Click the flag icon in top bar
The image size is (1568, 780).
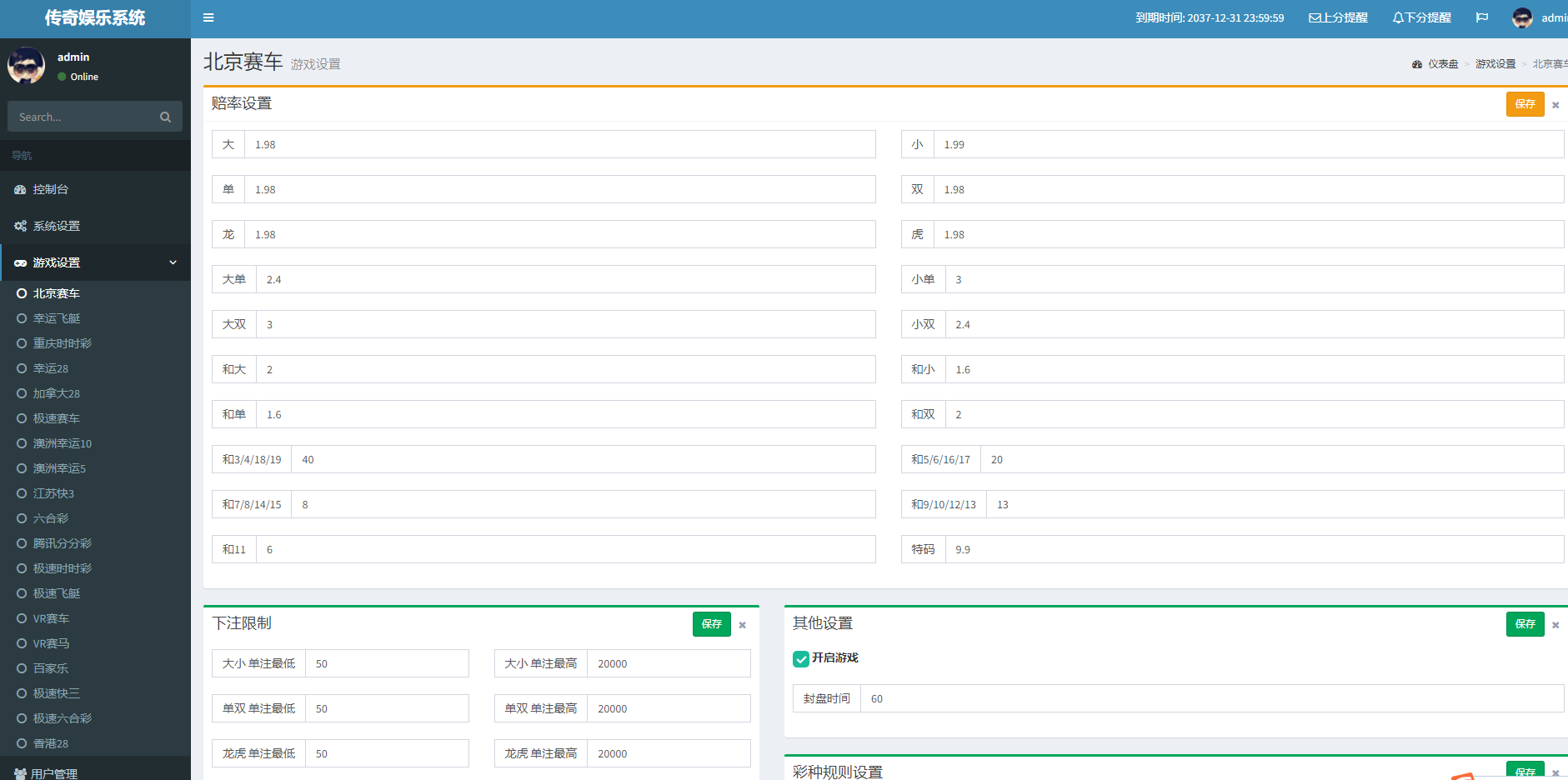click(1481, 17)
